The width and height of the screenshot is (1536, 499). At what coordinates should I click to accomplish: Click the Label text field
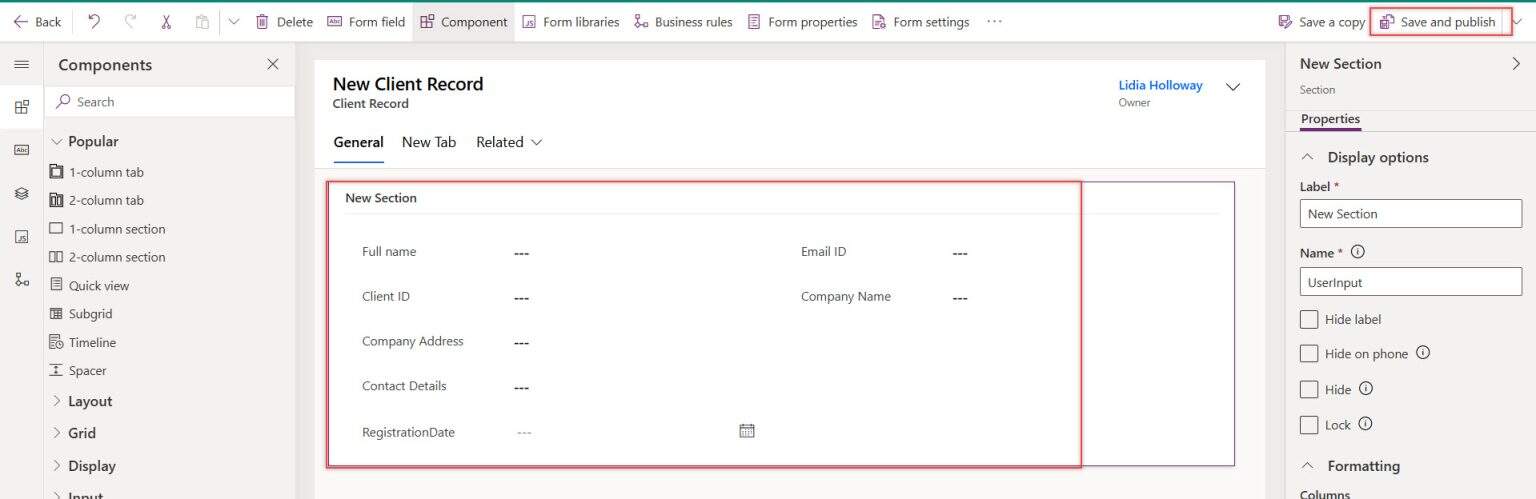(x=1410, y=214)
